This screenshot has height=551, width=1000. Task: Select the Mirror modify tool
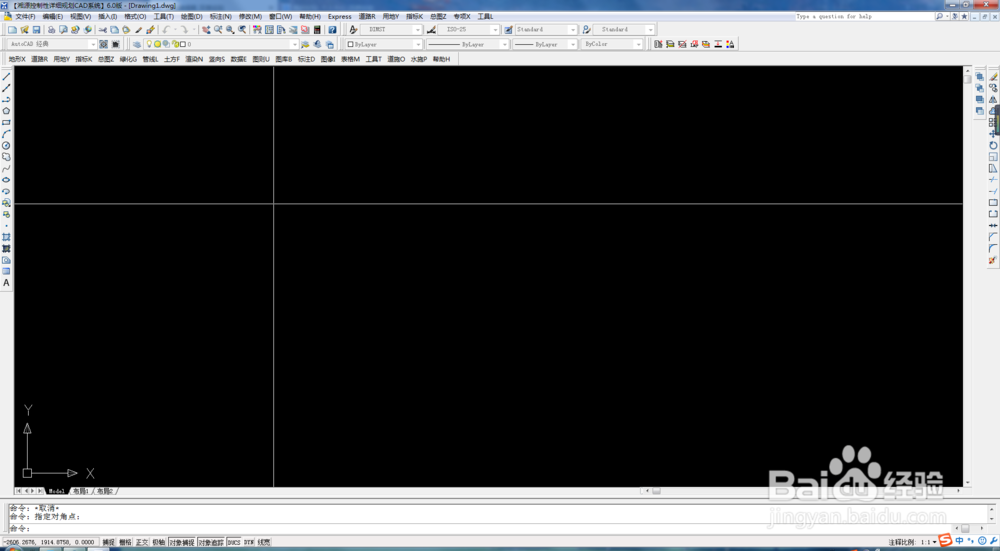[993, 99]
